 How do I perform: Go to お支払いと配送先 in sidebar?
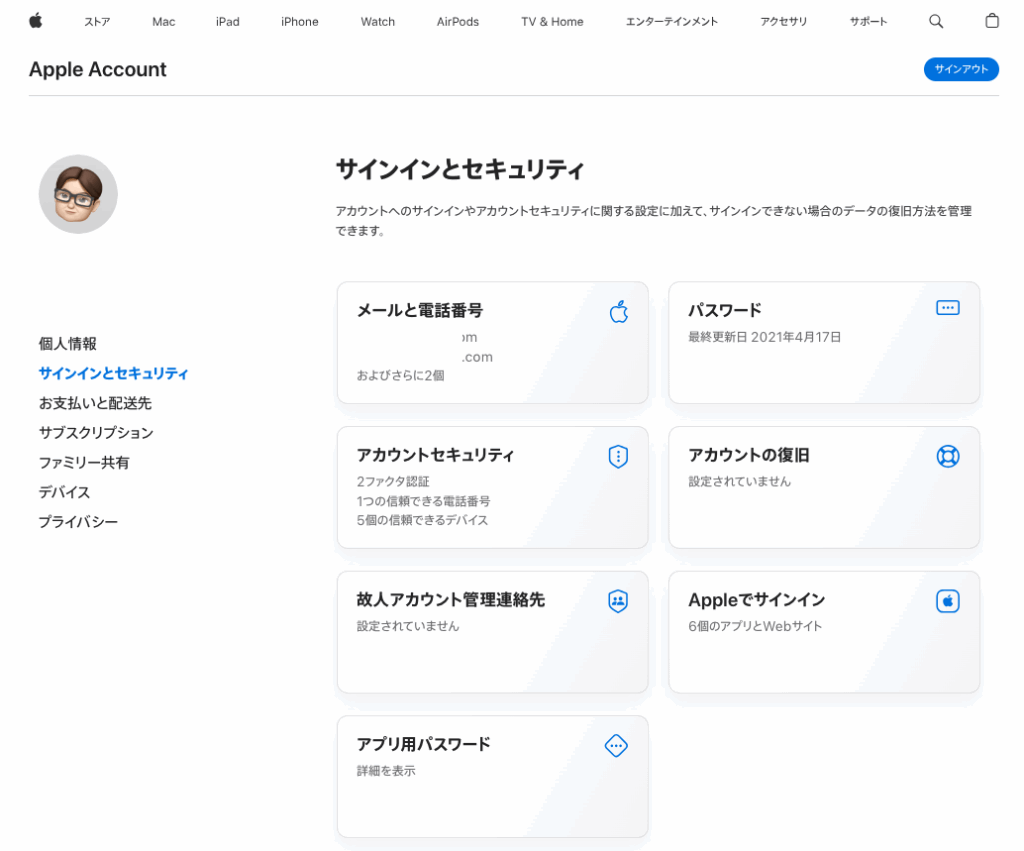[95, 403]
